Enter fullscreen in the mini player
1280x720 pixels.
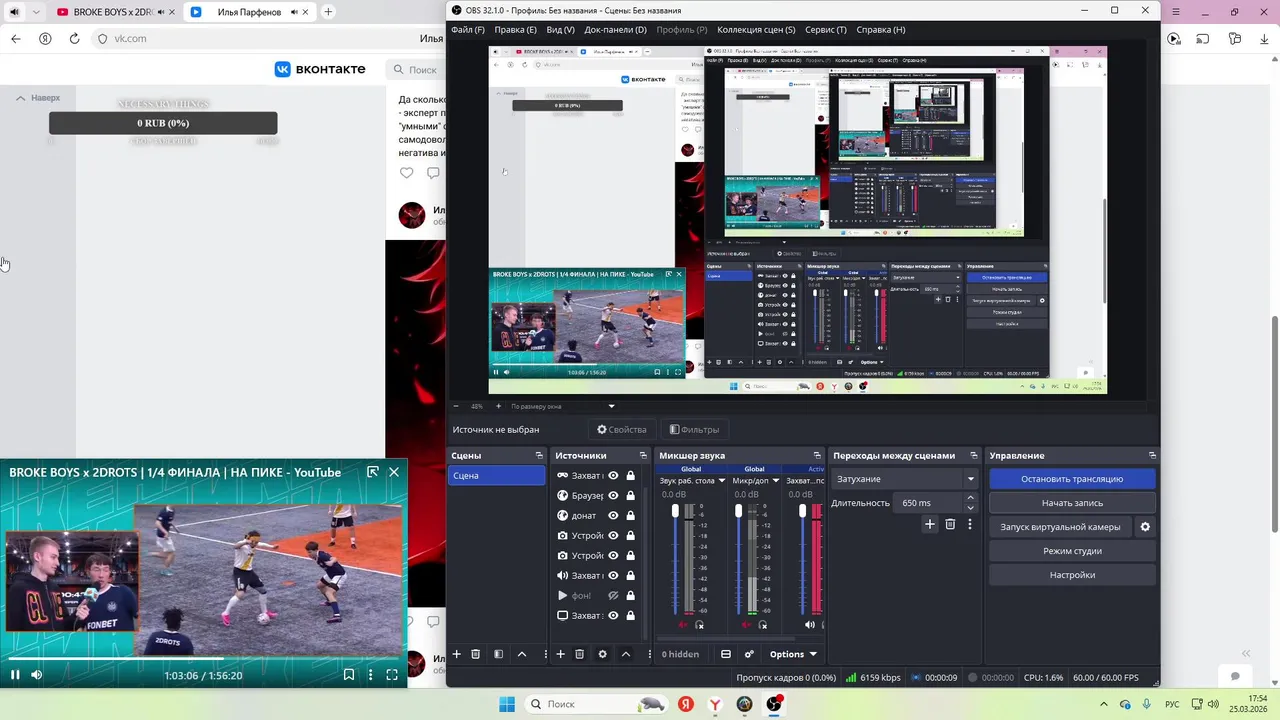point(392,675)
